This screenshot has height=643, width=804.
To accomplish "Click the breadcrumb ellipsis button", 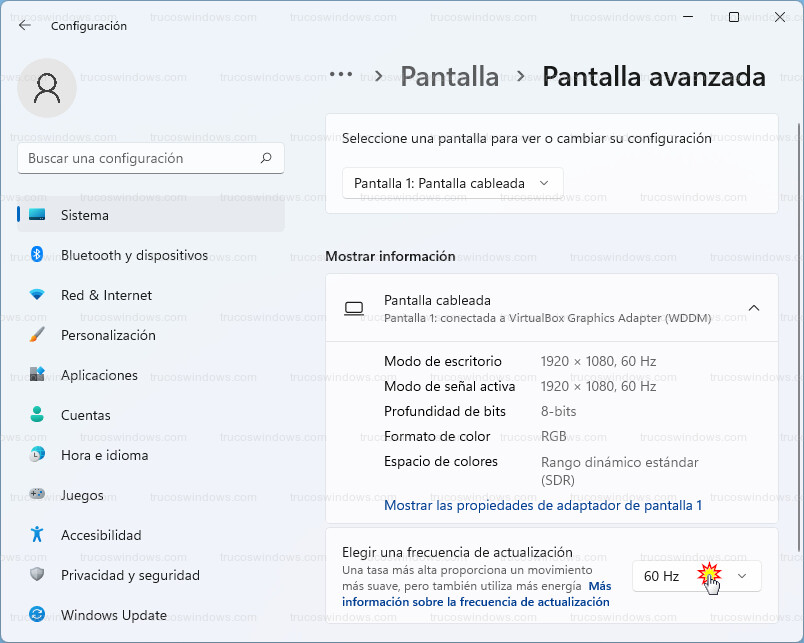I will click(341, 75).
